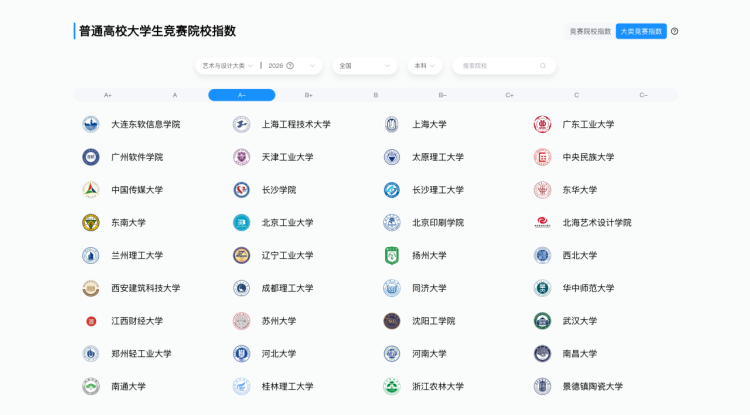
Task: Open the 本科 education level dropdown
Action: 425,66
